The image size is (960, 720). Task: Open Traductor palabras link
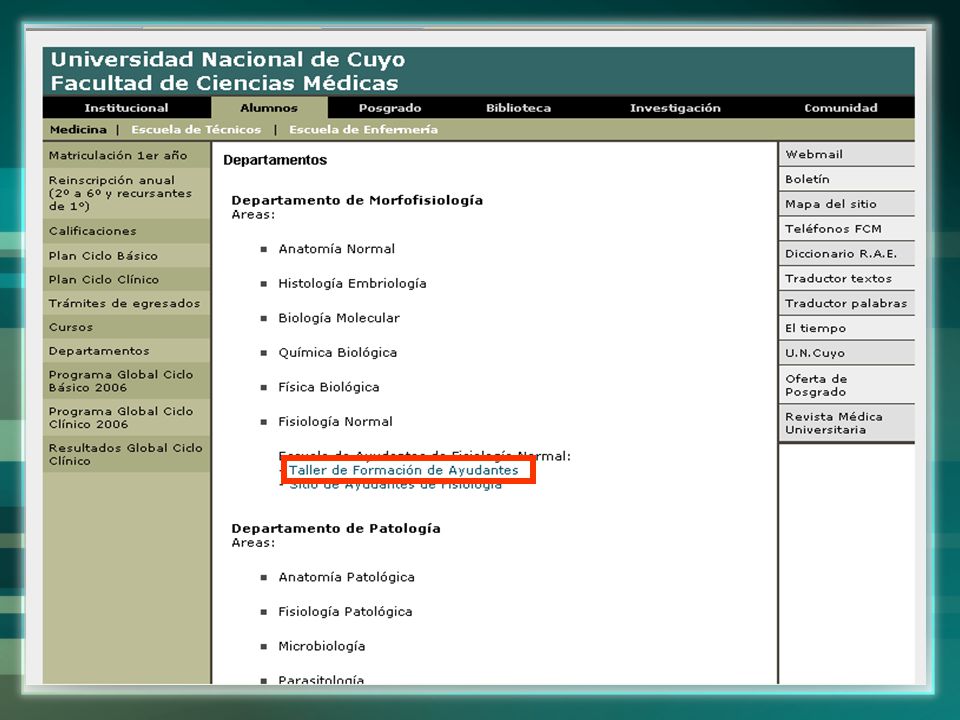click(847, 303)
